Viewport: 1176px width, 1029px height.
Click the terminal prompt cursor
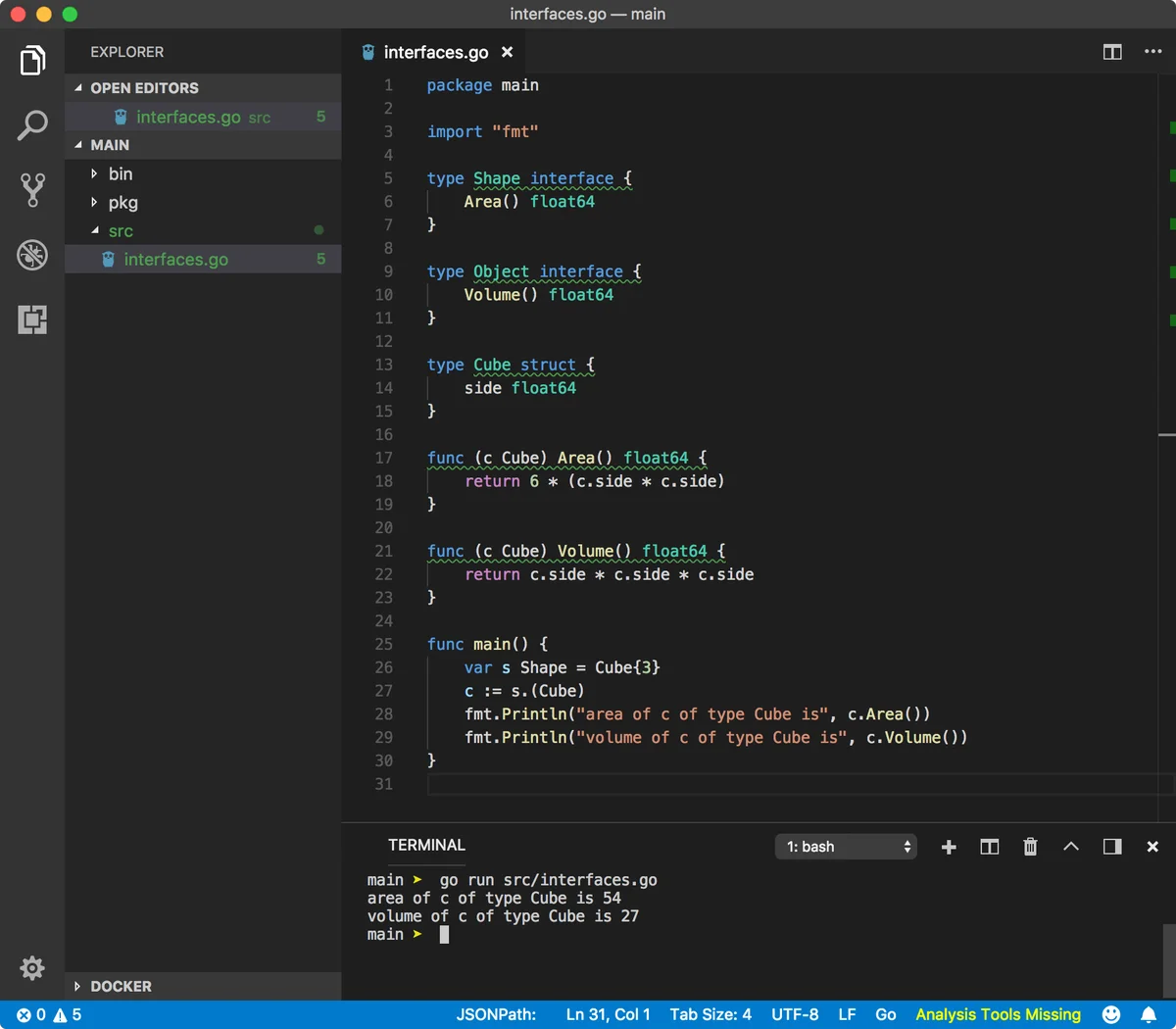click(444, 935)
